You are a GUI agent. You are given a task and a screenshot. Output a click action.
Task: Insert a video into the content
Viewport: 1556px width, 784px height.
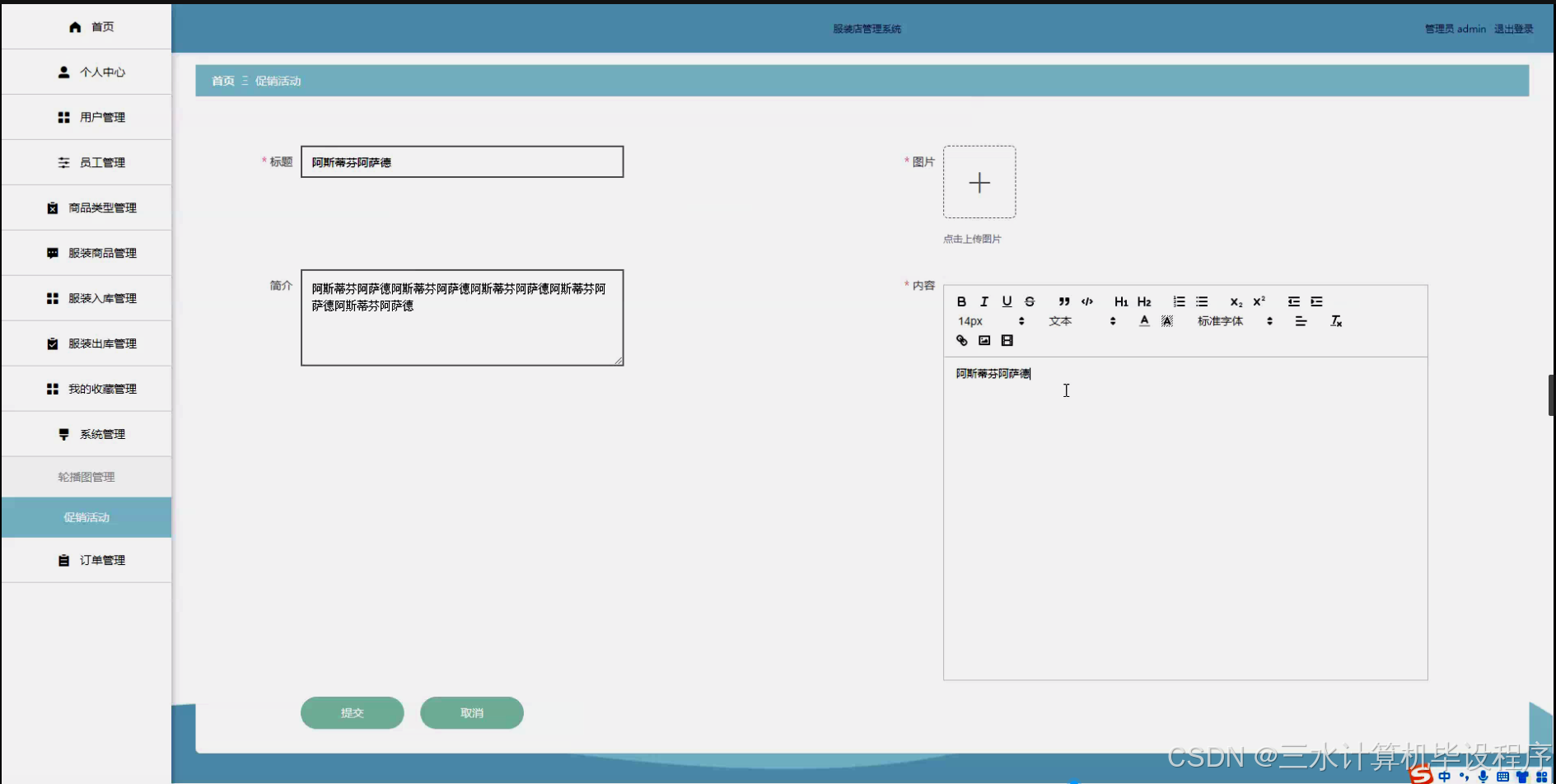coord(1007,340)
